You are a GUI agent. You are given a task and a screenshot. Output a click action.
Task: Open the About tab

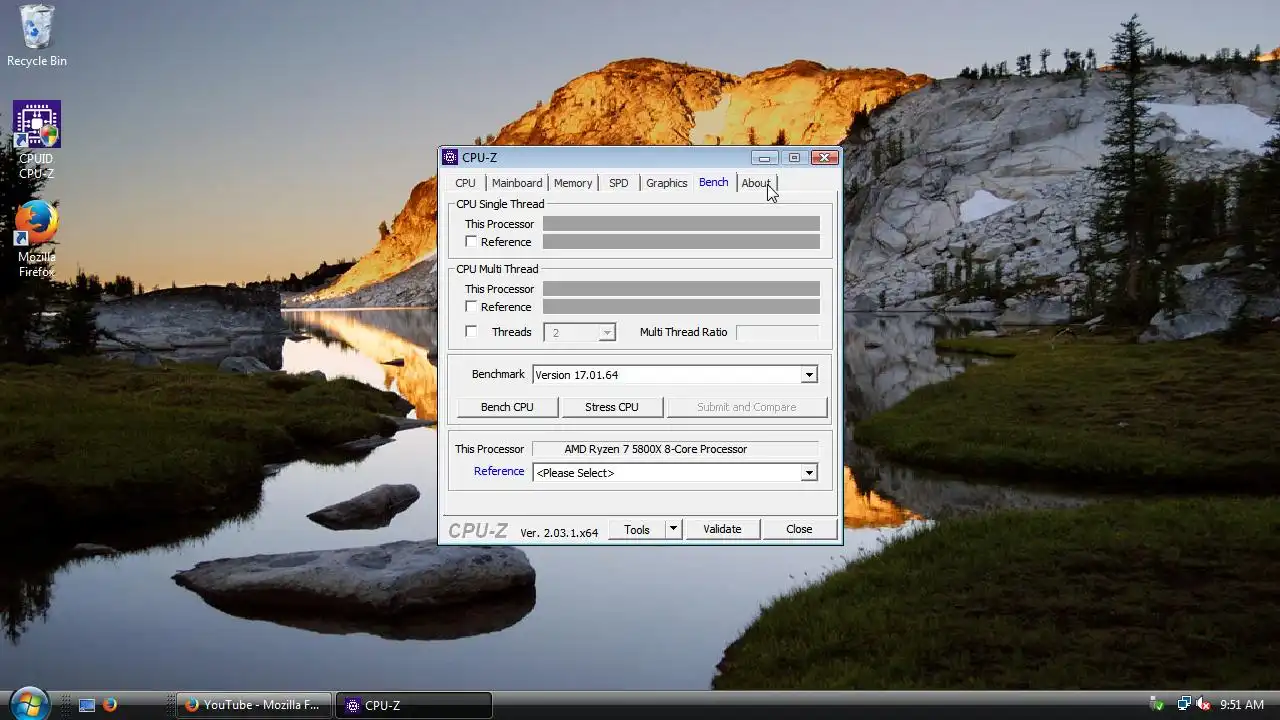756,183
